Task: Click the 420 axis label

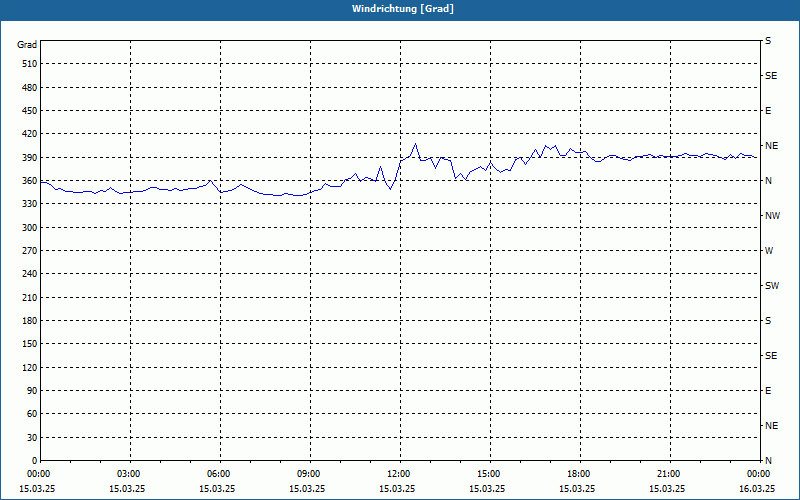Action: point(30,134)
